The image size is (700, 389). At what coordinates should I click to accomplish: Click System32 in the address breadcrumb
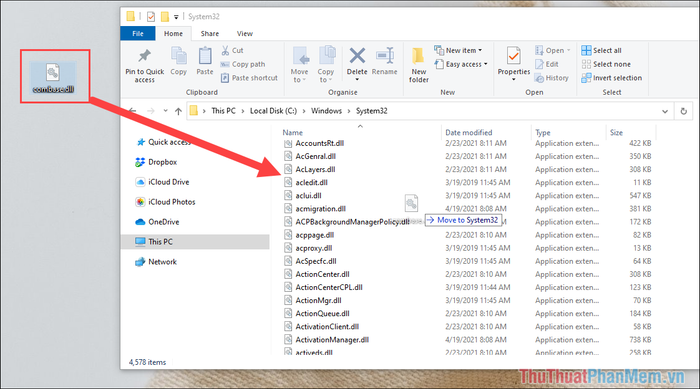[371, 111]
